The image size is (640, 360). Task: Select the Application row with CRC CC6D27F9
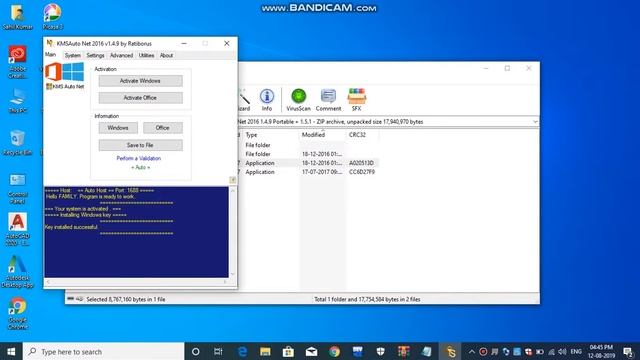coord(309,172)
